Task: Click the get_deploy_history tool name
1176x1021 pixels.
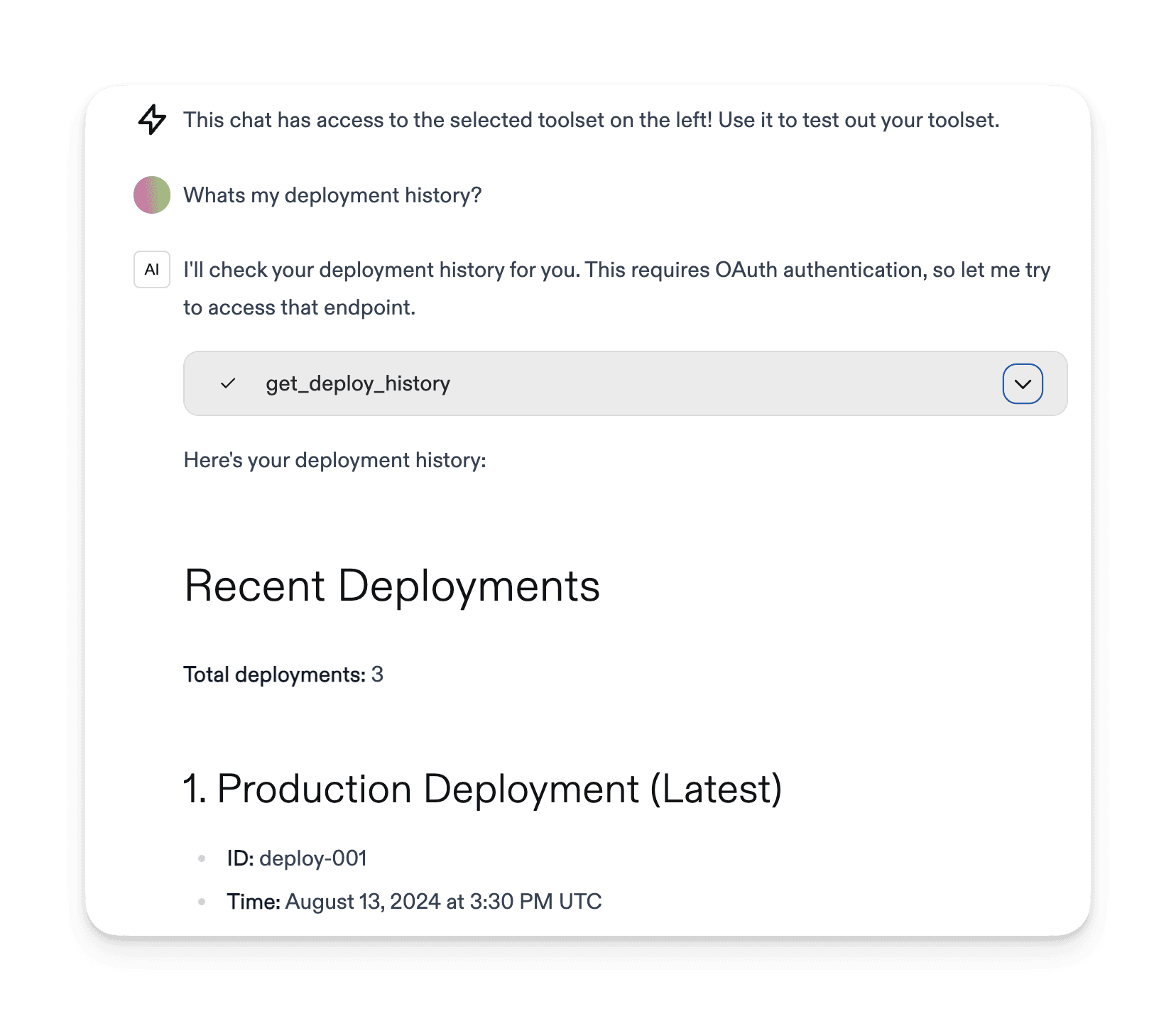Action: tap(358, 383)
